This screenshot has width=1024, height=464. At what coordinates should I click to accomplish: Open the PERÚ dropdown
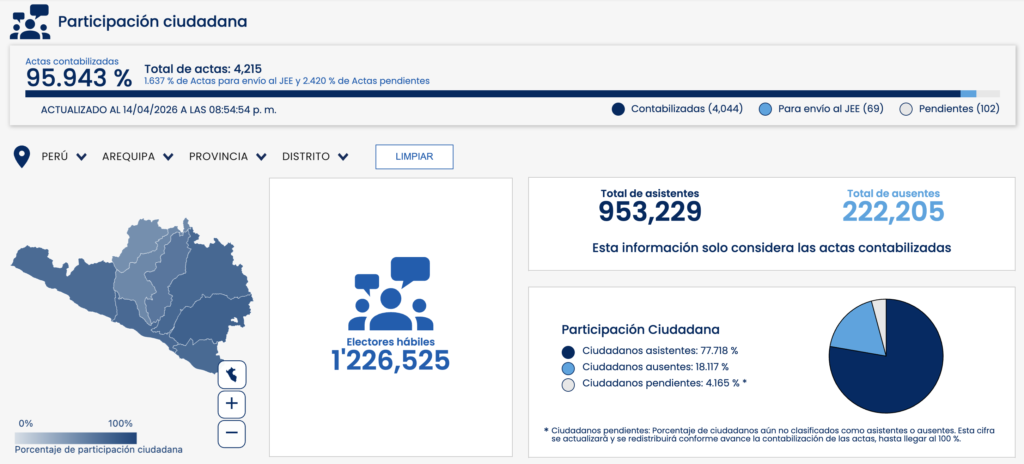point(64,157)
